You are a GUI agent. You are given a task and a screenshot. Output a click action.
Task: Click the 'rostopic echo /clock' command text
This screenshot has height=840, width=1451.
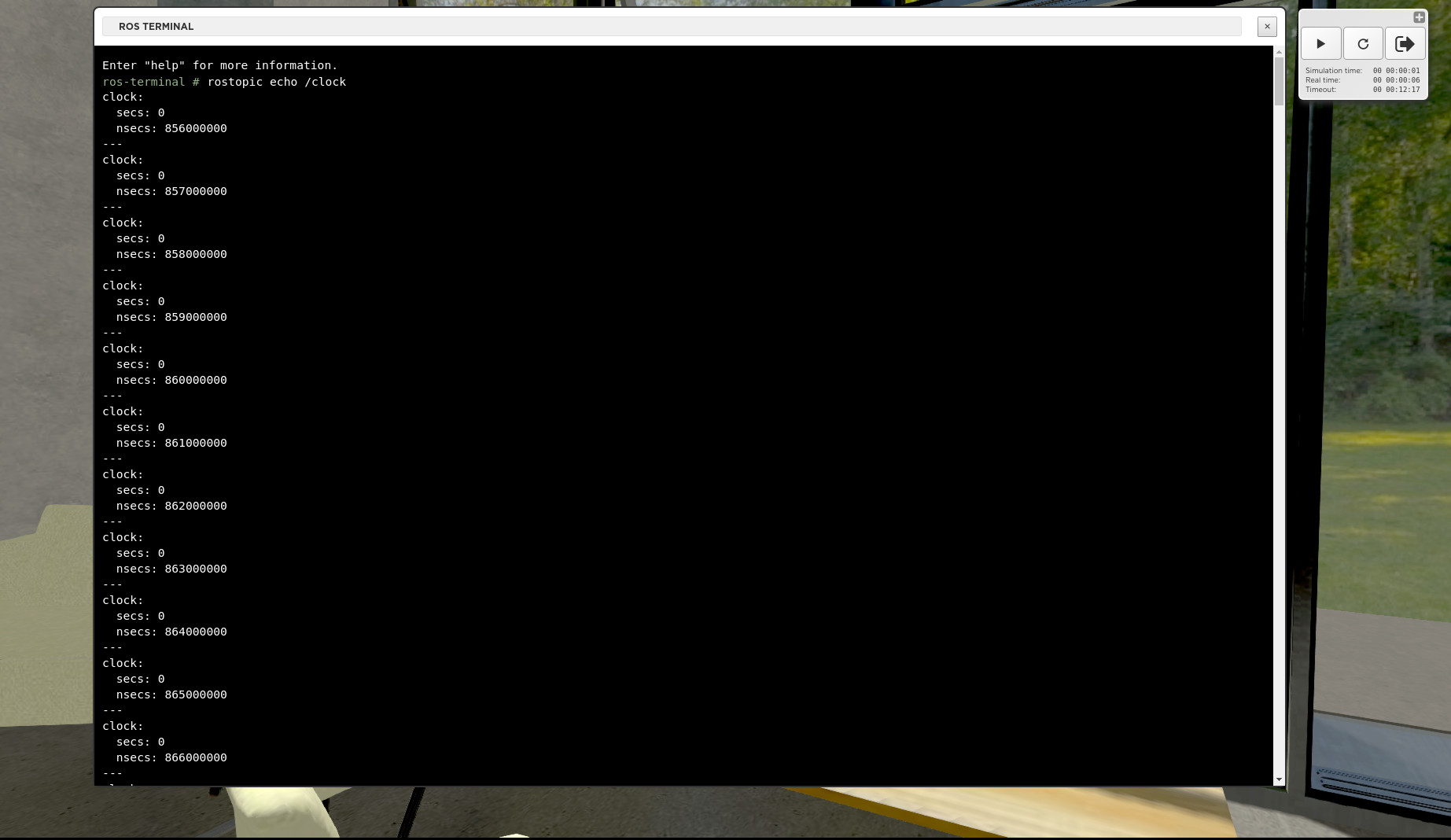click(277, 82)
